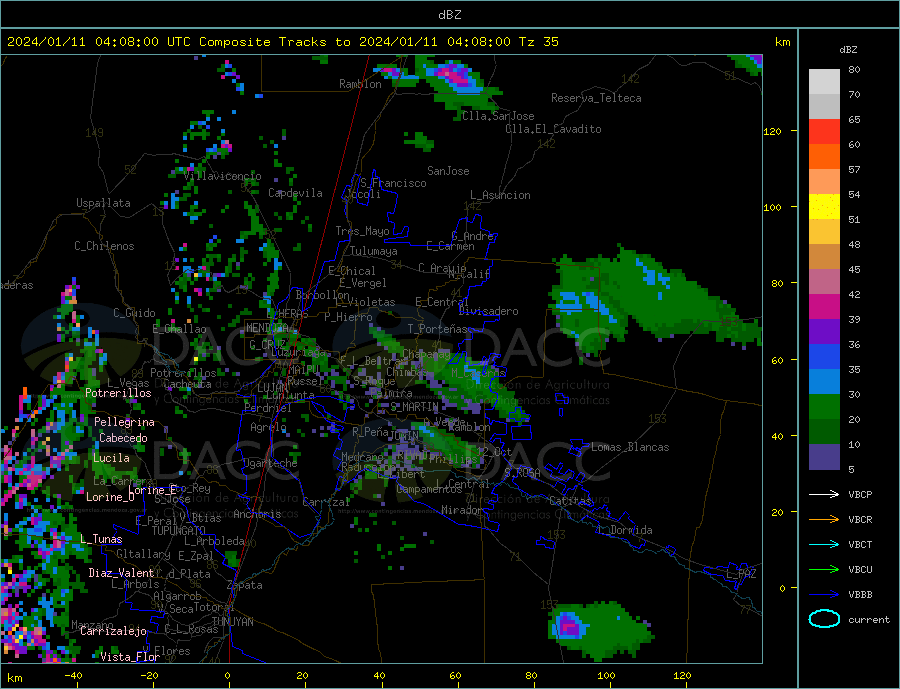Click the L_PAZ map label

pos(741,574)
